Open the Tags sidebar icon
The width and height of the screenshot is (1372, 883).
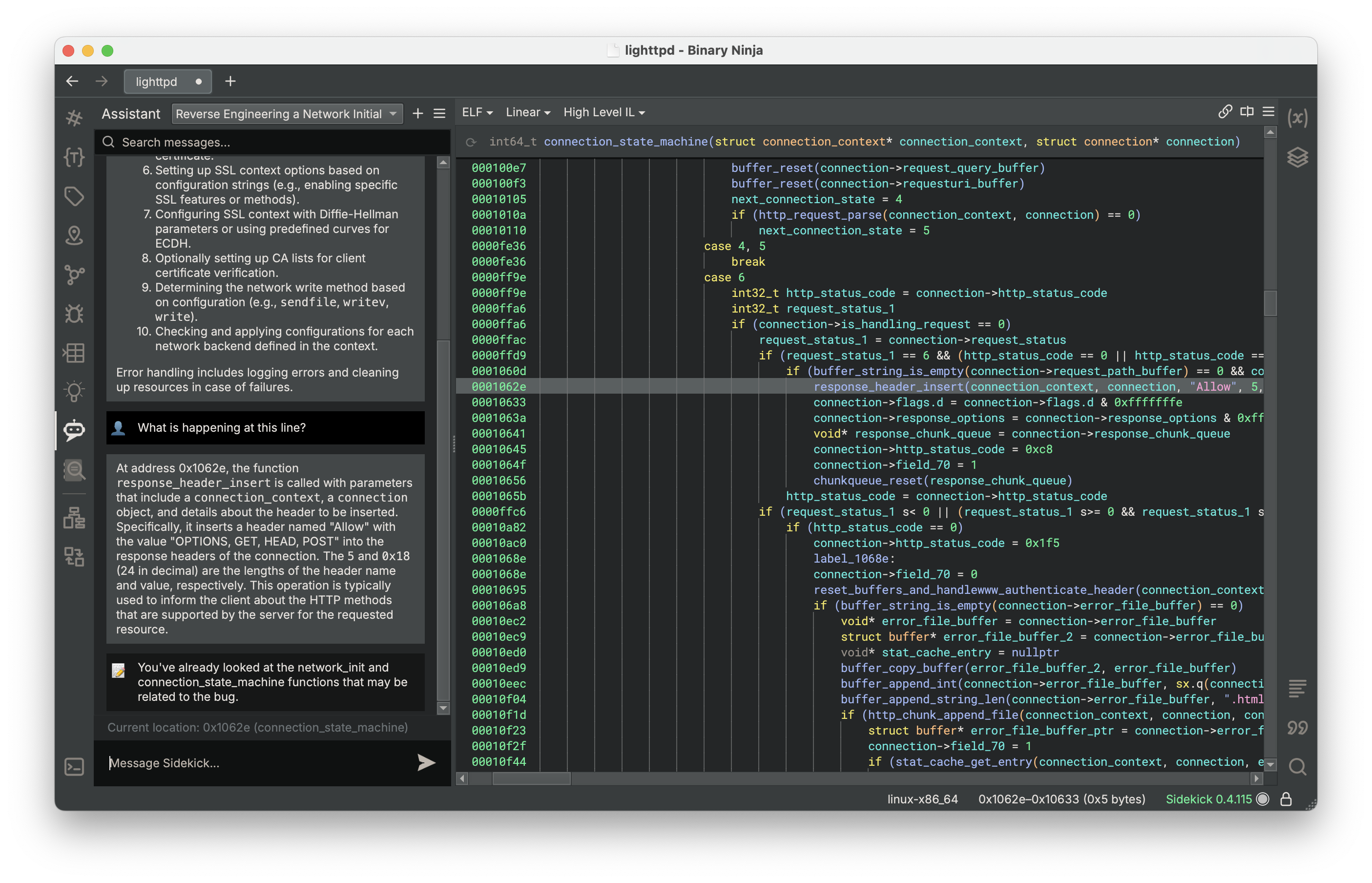click(74, 196)
